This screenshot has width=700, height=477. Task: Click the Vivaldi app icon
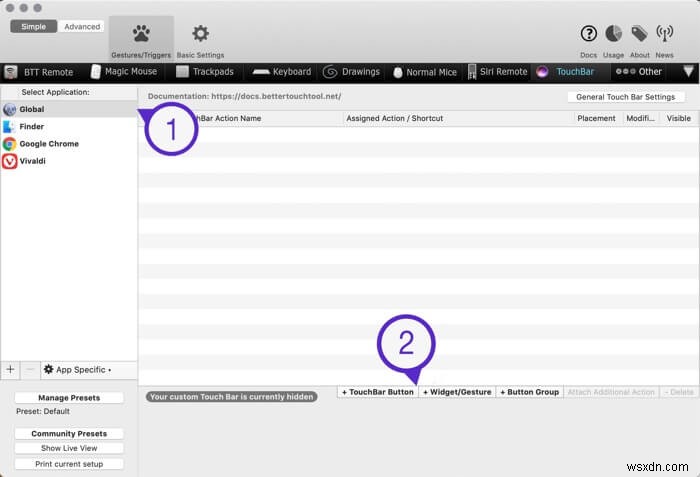click(x=9, y=161)
